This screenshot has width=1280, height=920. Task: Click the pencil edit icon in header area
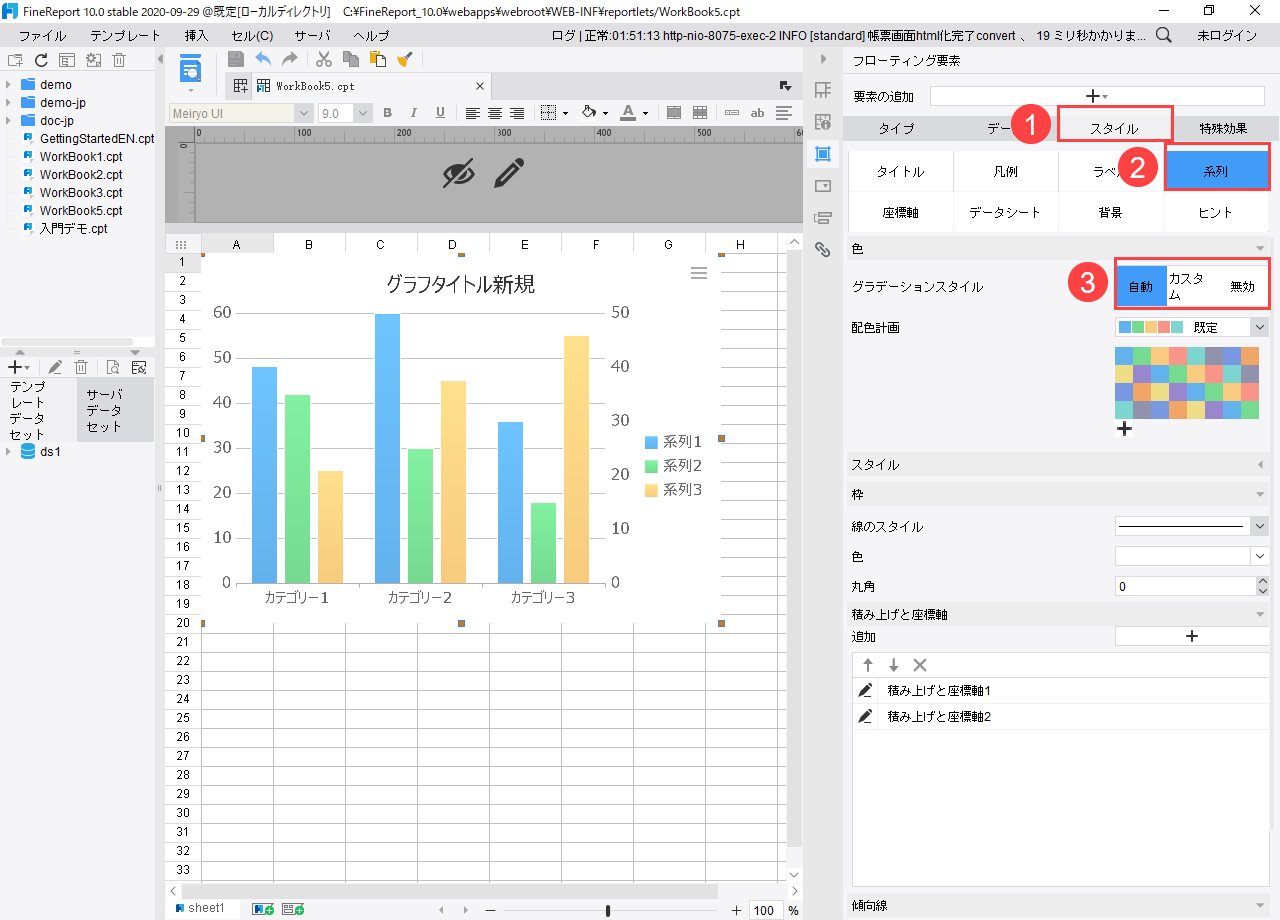click(x=509, y=174)
